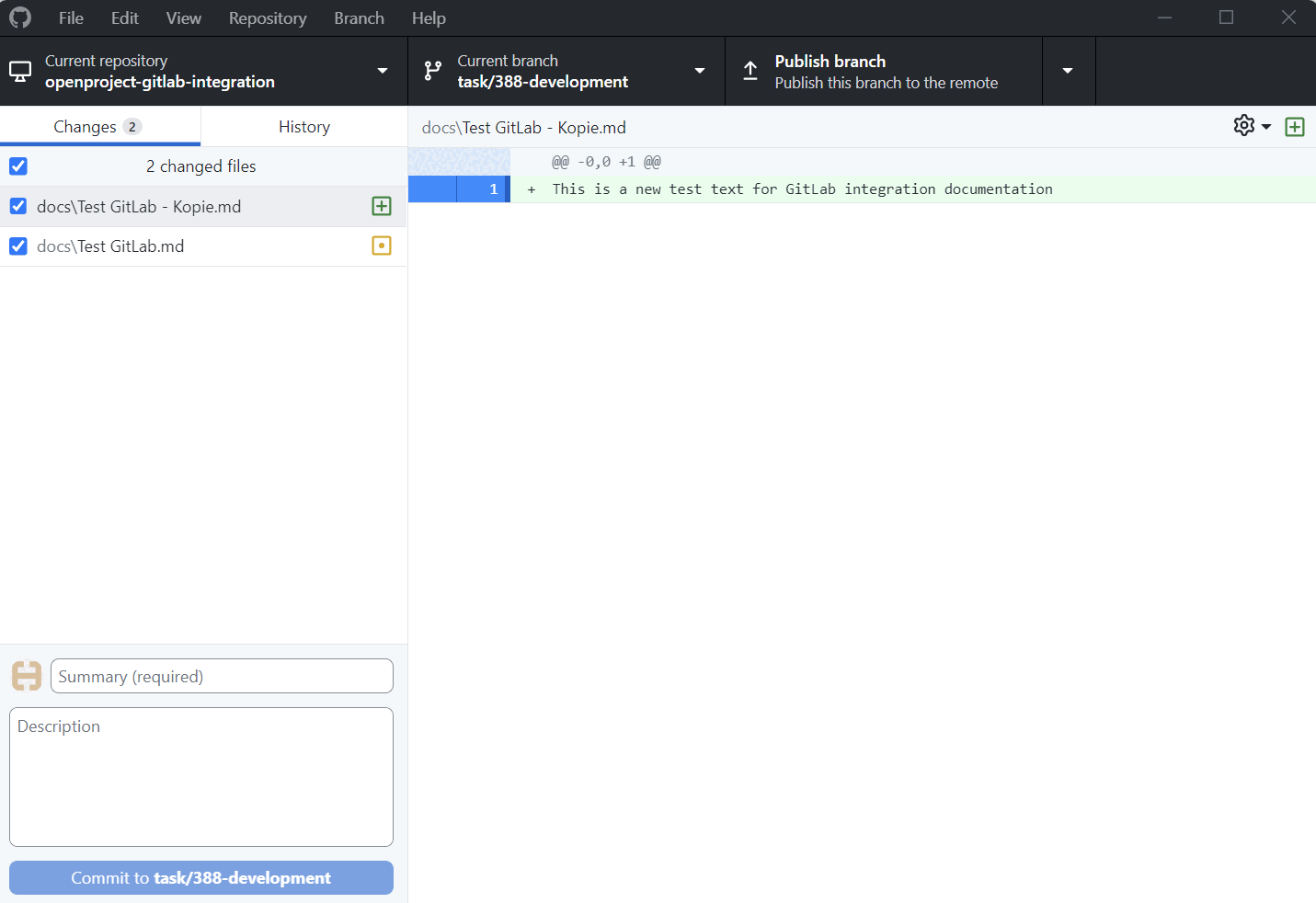Screen dimensions: 1316x903
Task: Uncheck the docs\Test GitLab.md checkbox
Action: click(x=18, y=246)
